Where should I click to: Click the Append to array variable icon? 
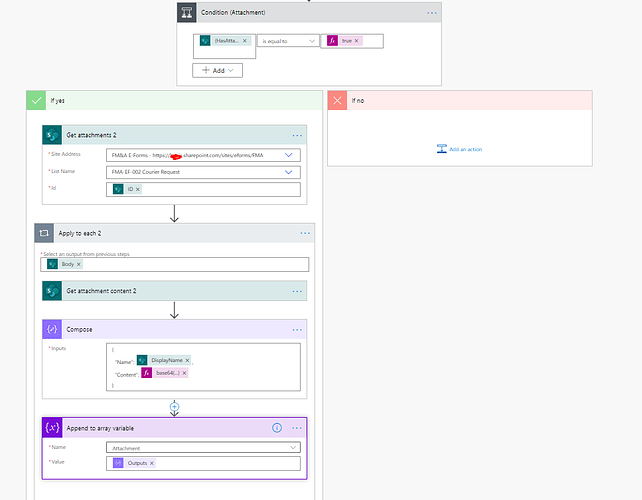coord(52,428)
